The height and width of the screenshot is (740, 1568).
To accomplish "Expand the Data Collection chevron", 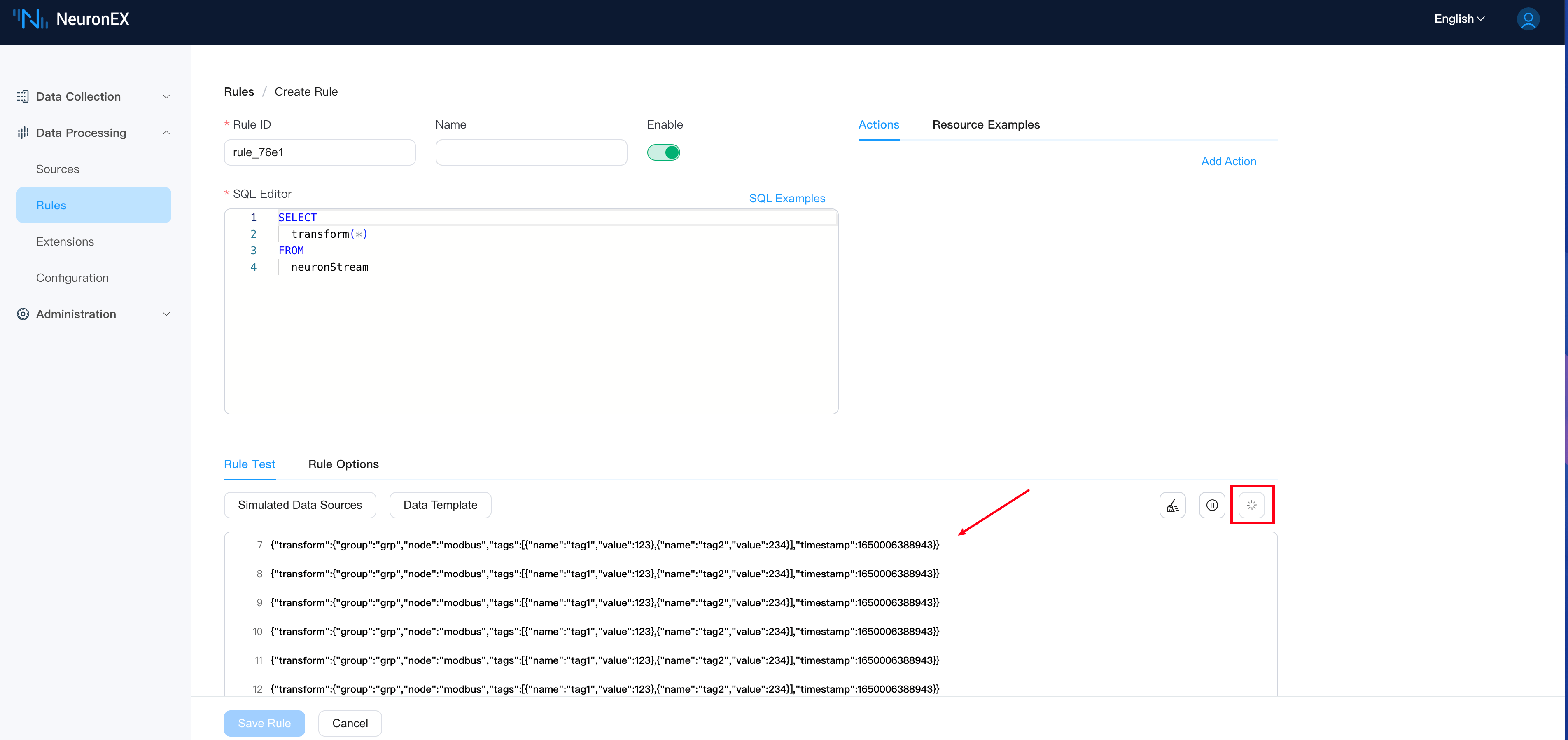I will click(x=166, y=96).
